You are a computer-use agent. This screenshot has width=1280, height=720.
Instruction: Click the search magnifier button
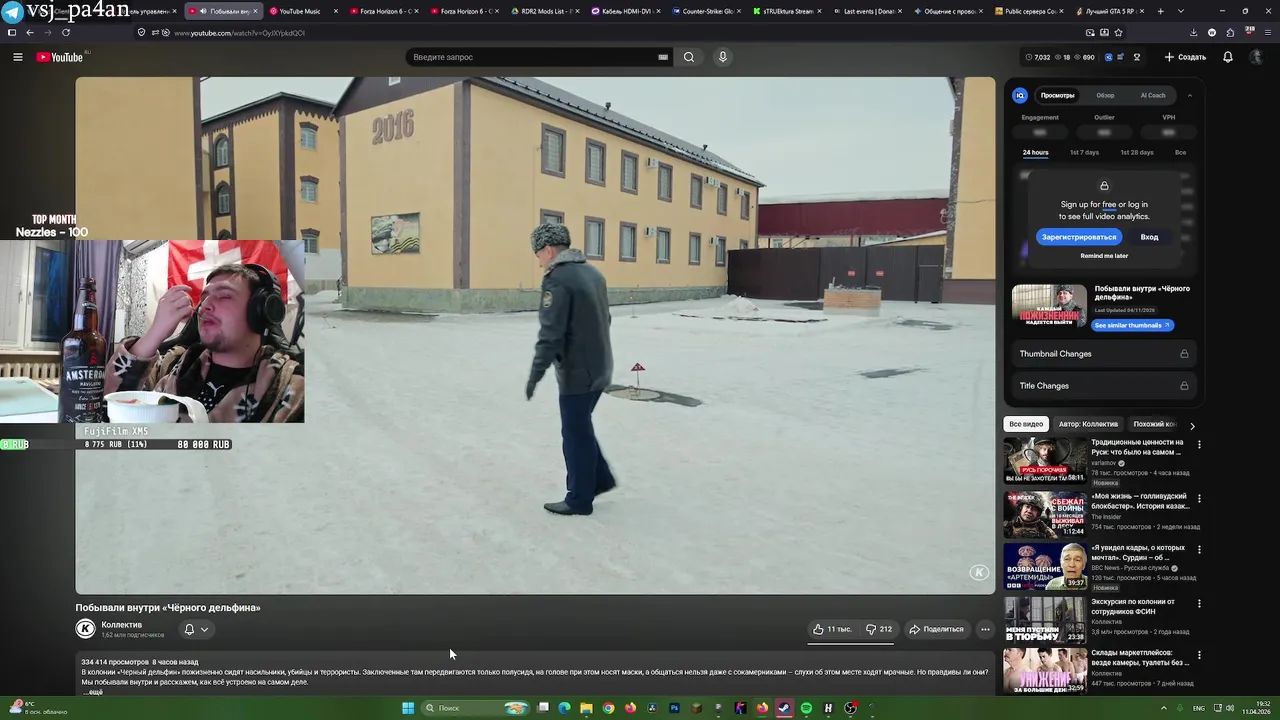tap(689, 57)
